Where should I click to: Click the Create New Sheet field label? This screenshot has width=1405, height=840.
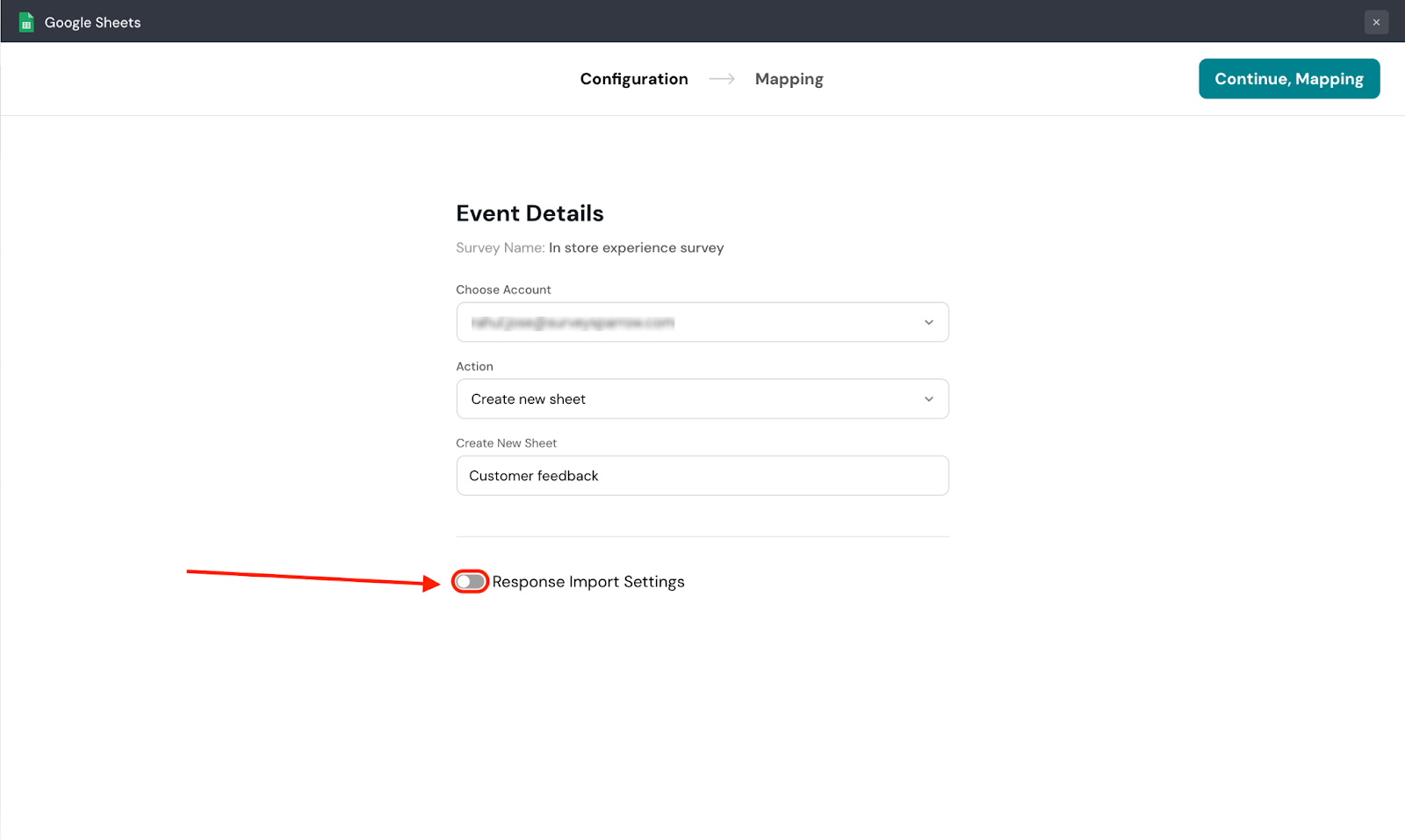[506, 443]
